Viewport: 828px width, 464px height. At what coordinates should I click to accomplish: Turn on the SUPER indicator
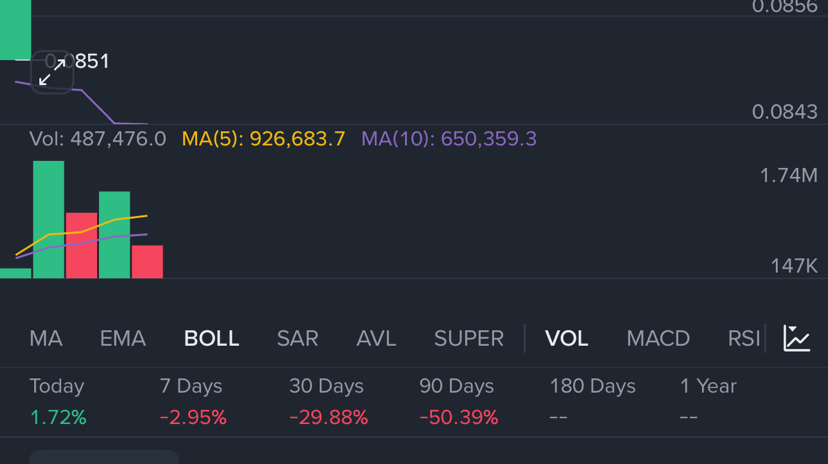tap(468, 339)
